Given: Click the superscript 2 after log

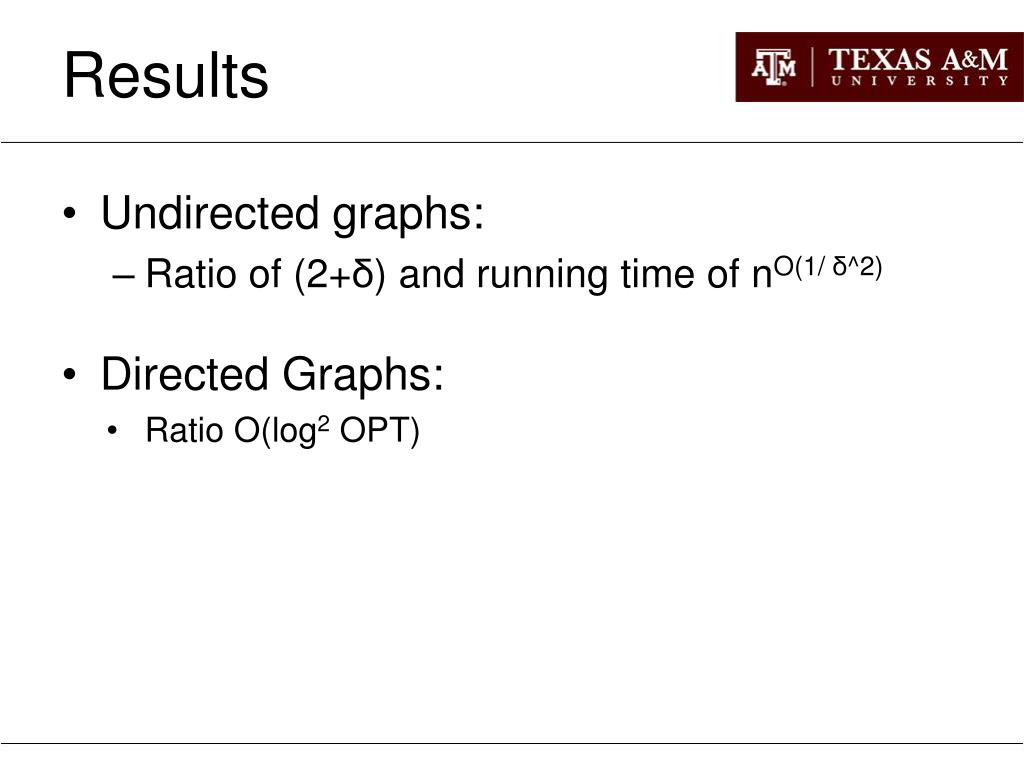Looking at the screenshot, I should pos(322,423).
